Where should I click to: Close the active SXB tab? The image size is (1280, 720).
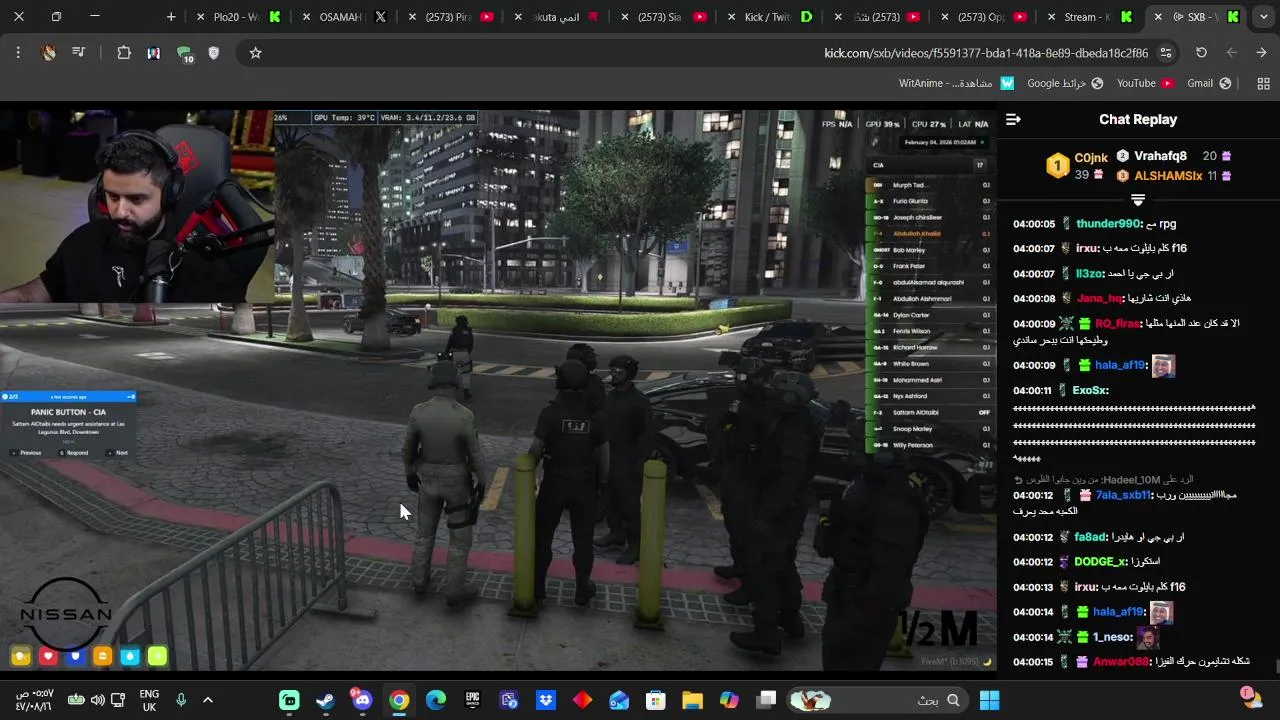(1158, 17)
